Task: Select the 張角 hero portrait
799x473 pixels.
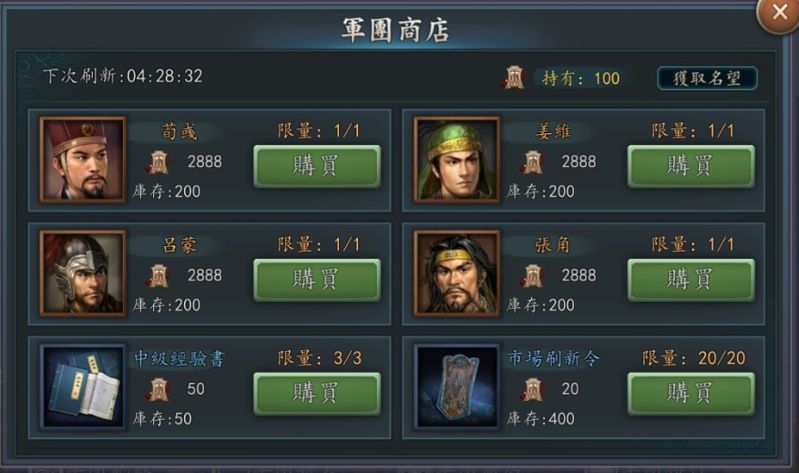Action: (x=457, y=273)
